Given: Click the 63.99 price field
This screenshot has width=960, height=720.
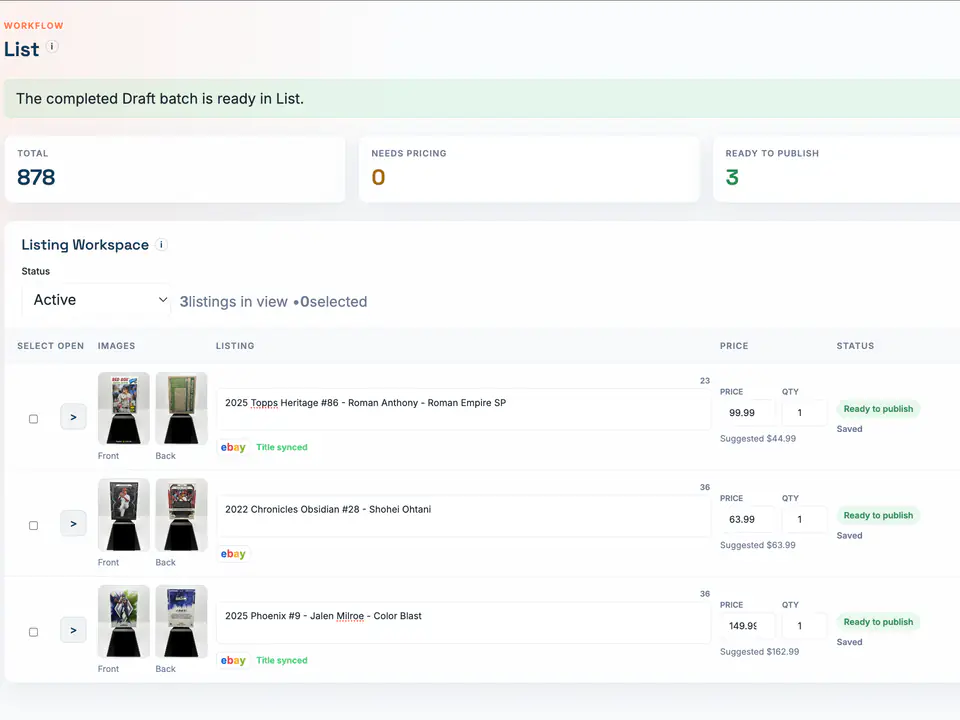Looking at the screenshot, I should (x=748, y=519).
